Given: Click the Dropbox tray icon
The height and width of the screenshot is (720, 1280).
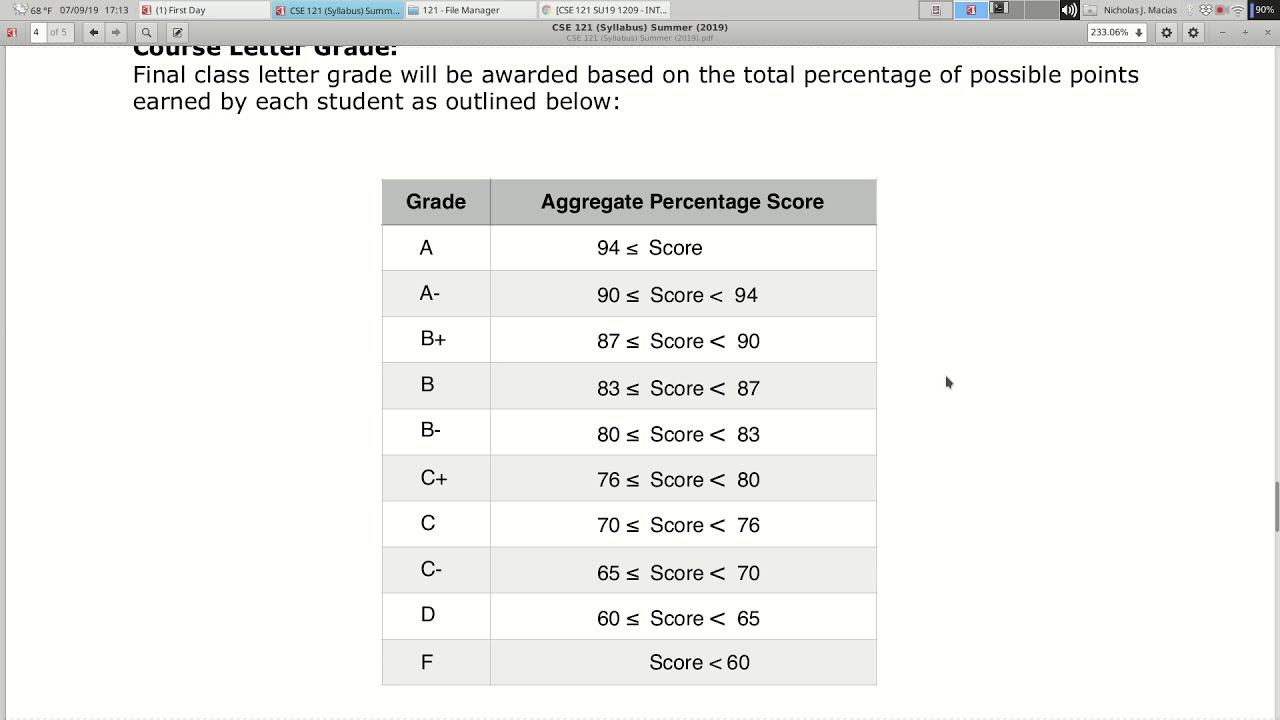Looking at the screenshot, I should tap(1206, 10).
